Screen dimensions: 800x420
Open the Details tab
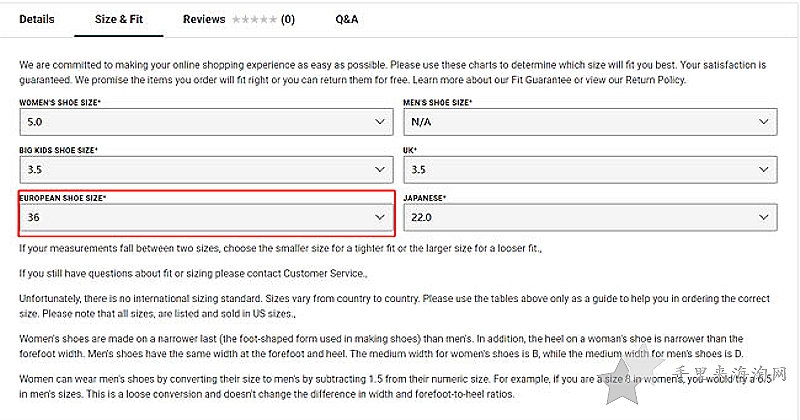coord(37,19)
